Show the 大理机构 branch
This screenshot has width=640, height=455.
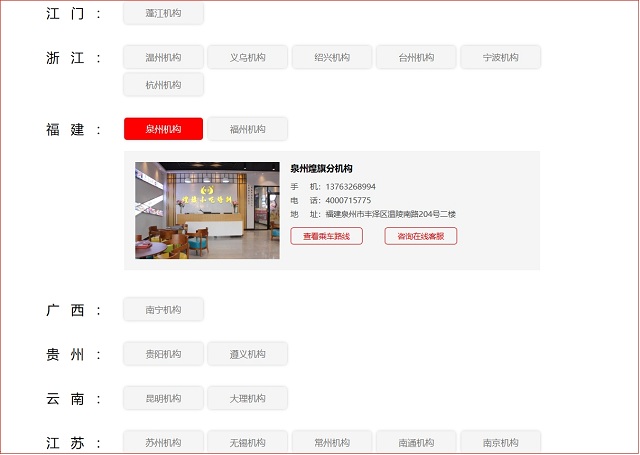pyautogui.click(x=247, y=398)
